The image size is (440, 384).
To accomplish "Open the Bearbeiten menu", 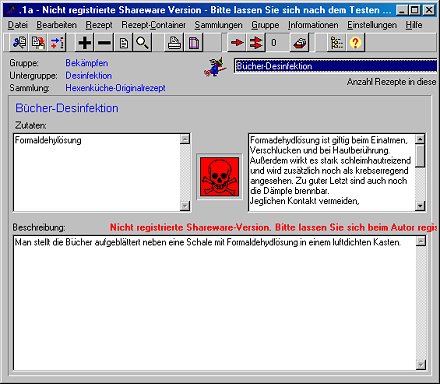I will [x=56, y=25].
